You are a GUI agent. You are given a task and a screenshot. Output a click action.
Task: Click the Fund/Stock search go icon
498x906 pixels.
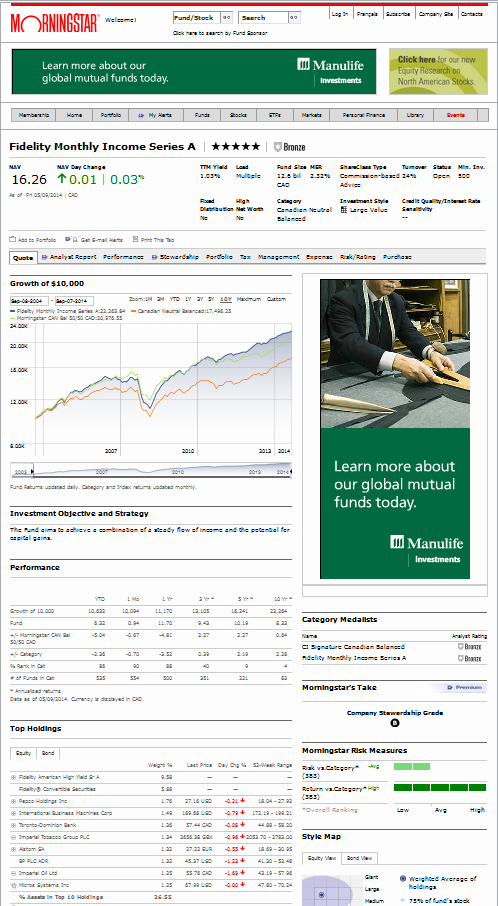[x=227, y=18]
